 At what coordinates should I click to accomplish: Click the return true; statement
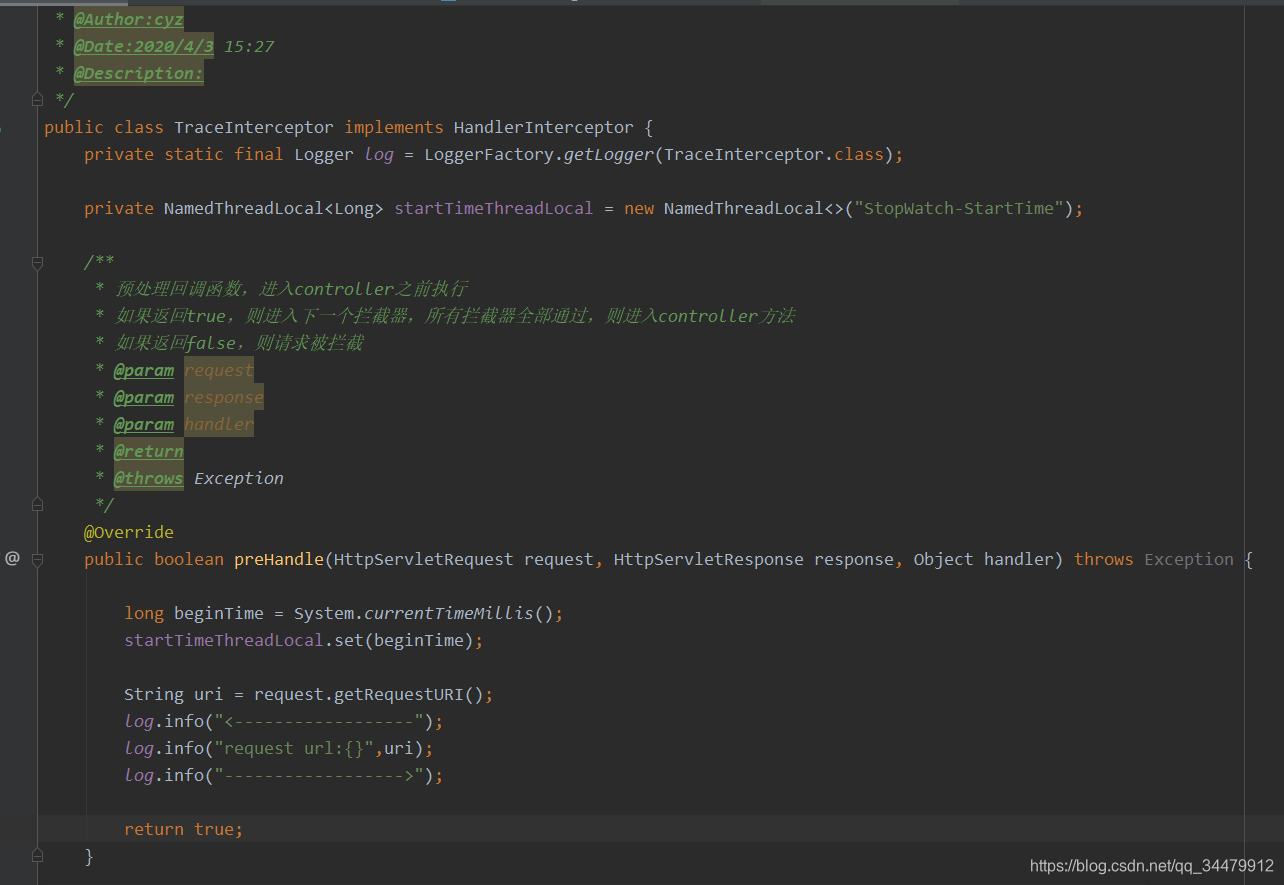tap(184, 829)
